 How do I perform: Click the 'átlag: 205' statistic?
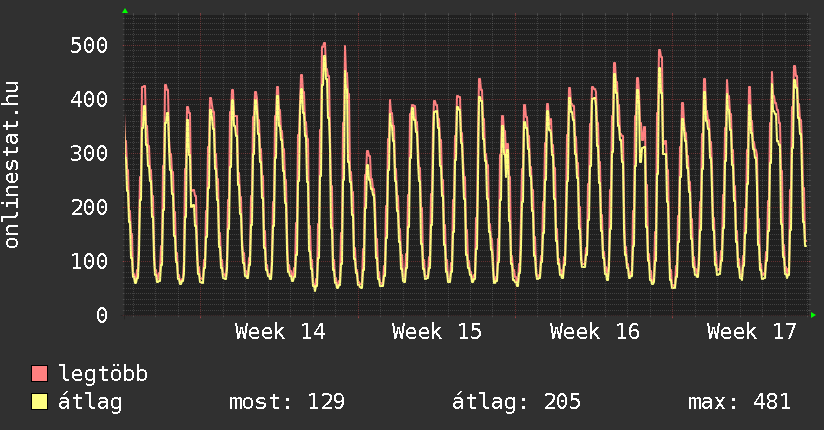pos(517,402)
